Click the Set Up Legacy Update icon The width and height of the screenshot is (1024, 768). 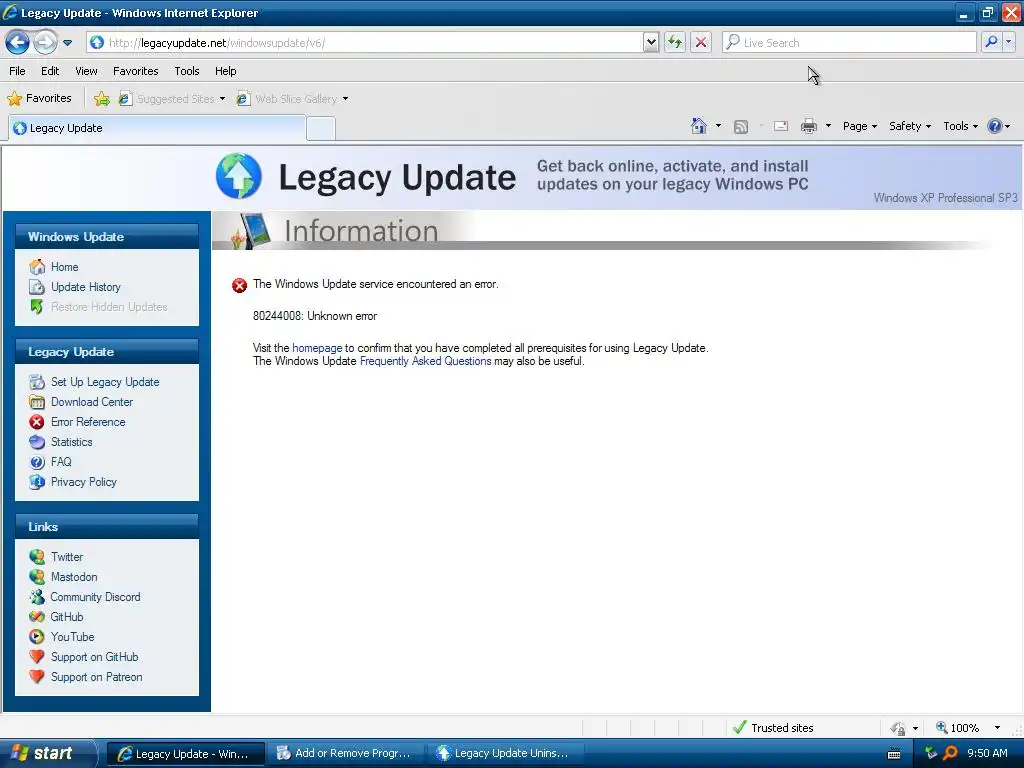tap(37, 382)
